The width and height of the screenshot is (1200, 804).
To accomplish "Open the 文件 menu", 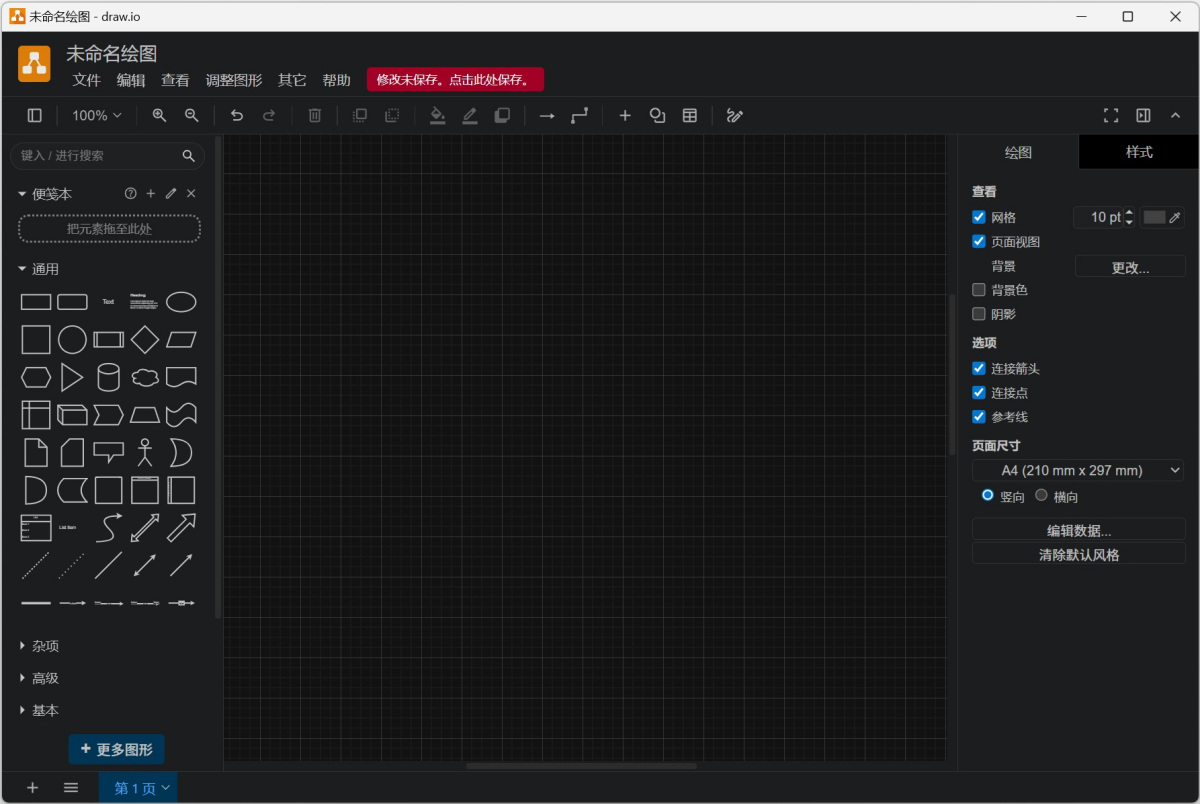I will pyautogui.click(x=86, y=79).
